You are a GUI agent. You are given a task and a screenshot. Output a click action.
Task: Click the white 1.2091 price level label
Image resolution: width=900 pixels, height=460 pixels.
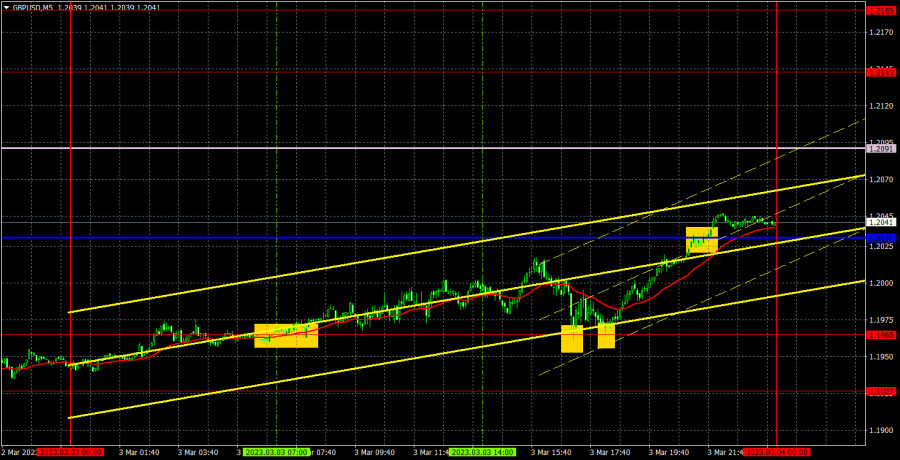pos(881,148)
